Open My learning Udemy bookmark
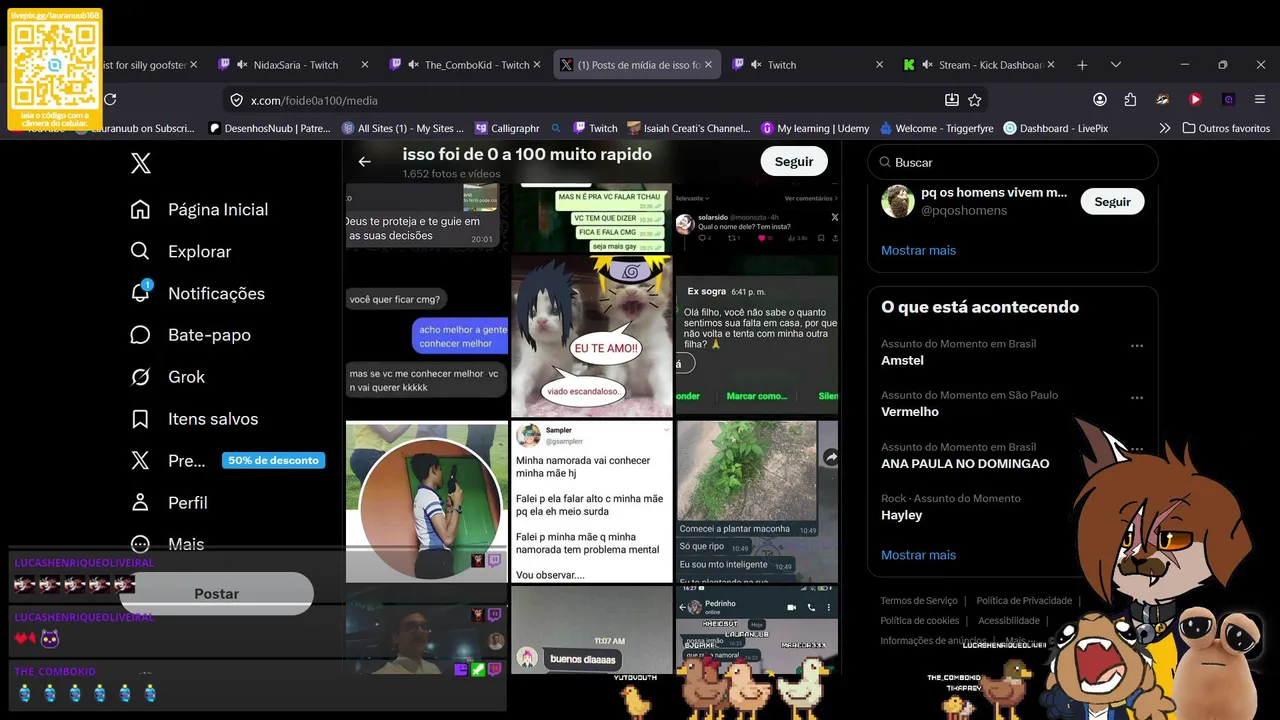Image resolution: width=1280 pixels, height=720 pixels. pyautogui.click(x=815, y=128)
